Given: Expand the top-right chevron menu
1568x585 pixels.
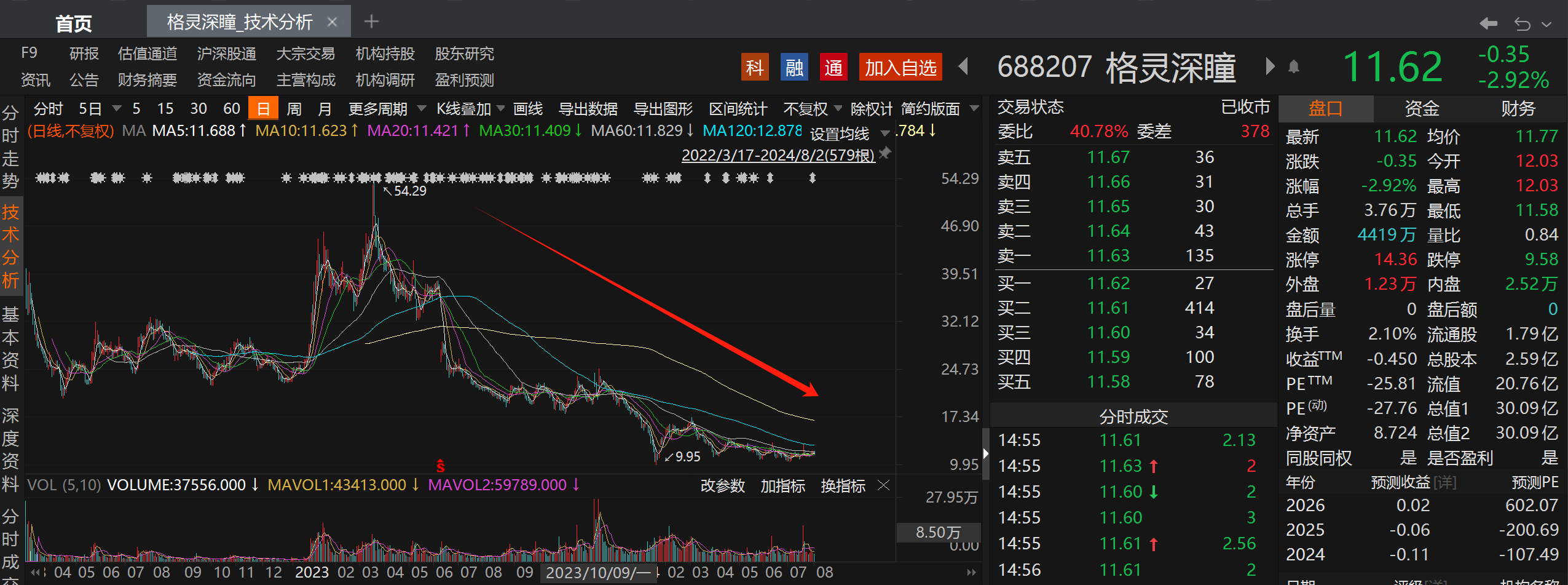Looking at the screenshot, I should [x=1547, y=24].
